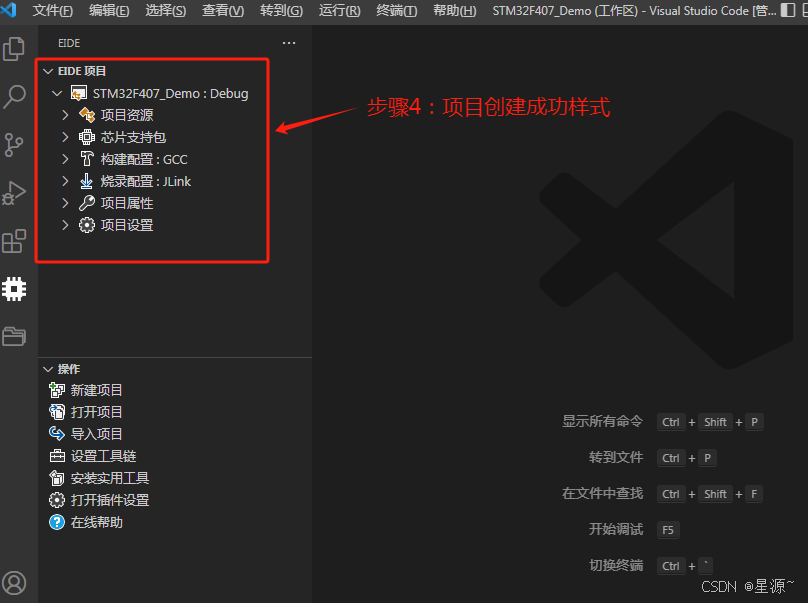This screenshot has width=808, height=603.
Task: Select the 芯片支持包 label
Action: 133,137
